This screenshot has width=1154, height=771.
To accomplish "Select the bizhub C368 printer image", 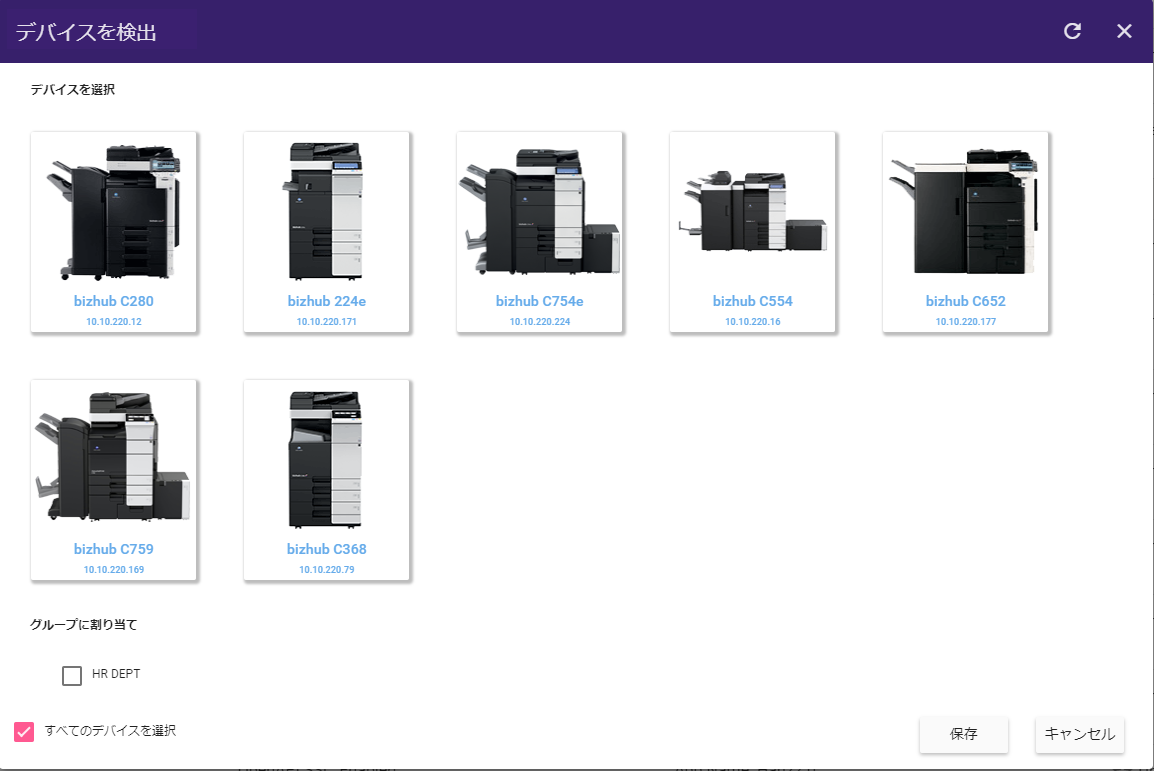I will (x=325, y=459).
